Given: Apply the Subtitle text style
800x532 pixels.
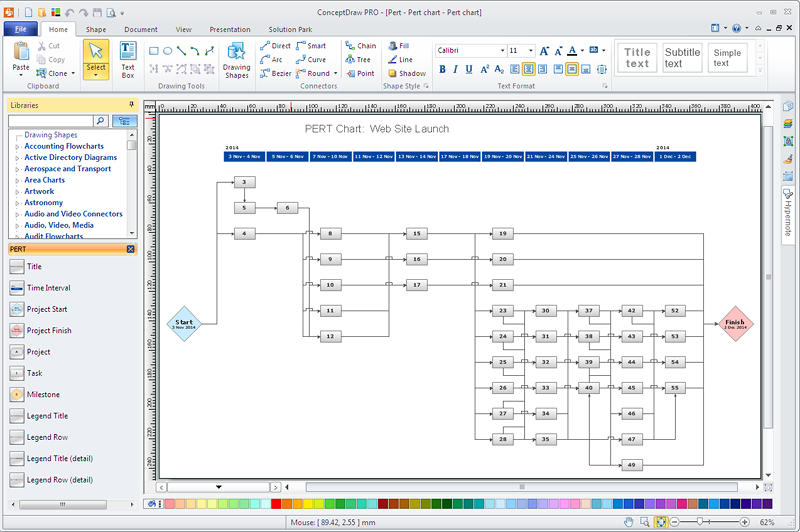Looking at the screenshot, I should tap(682, 58).
